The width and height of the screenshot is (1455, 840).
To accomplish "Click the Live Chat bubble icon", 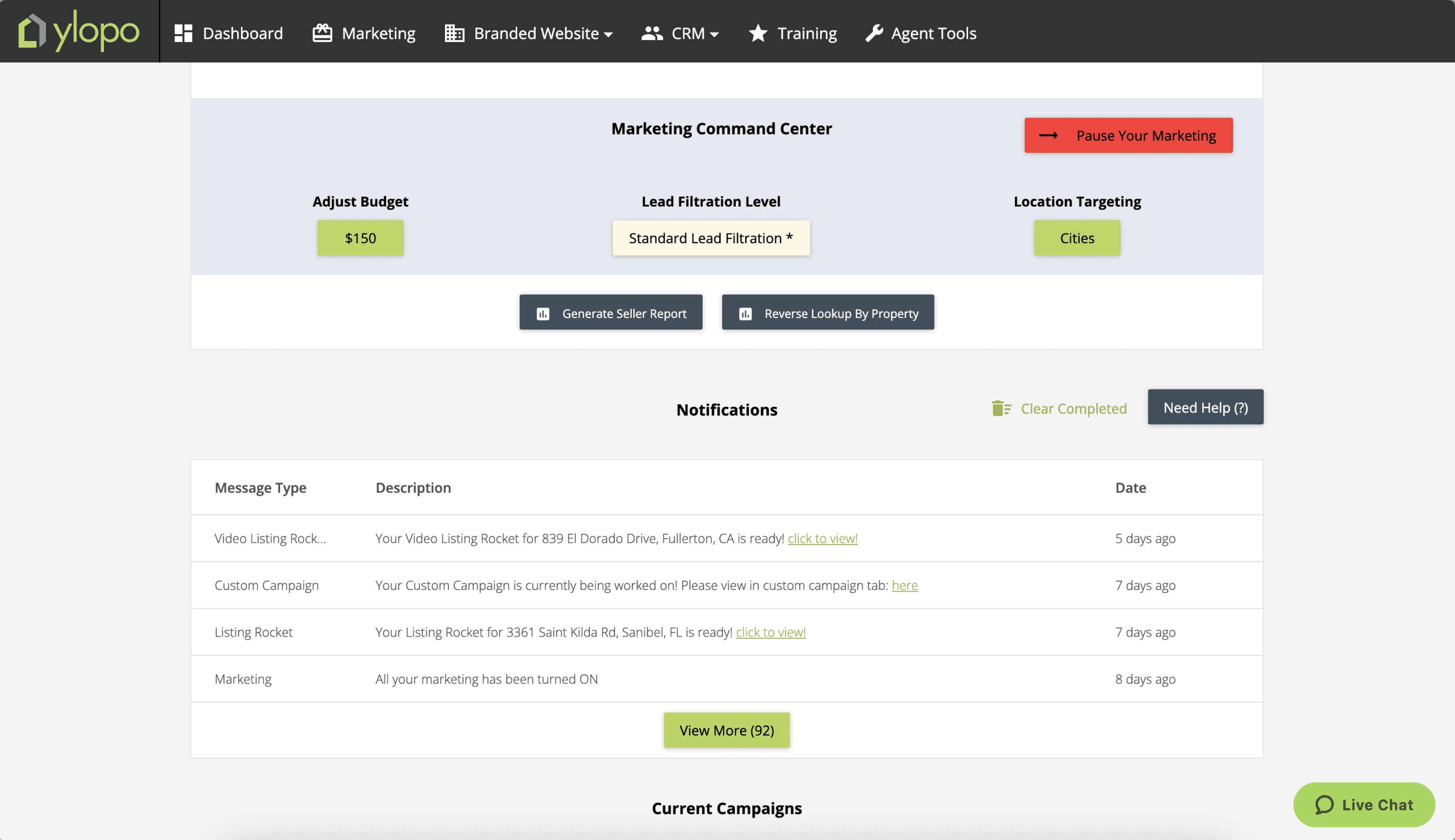I will pyautogui.click(x=1324, y=804).
